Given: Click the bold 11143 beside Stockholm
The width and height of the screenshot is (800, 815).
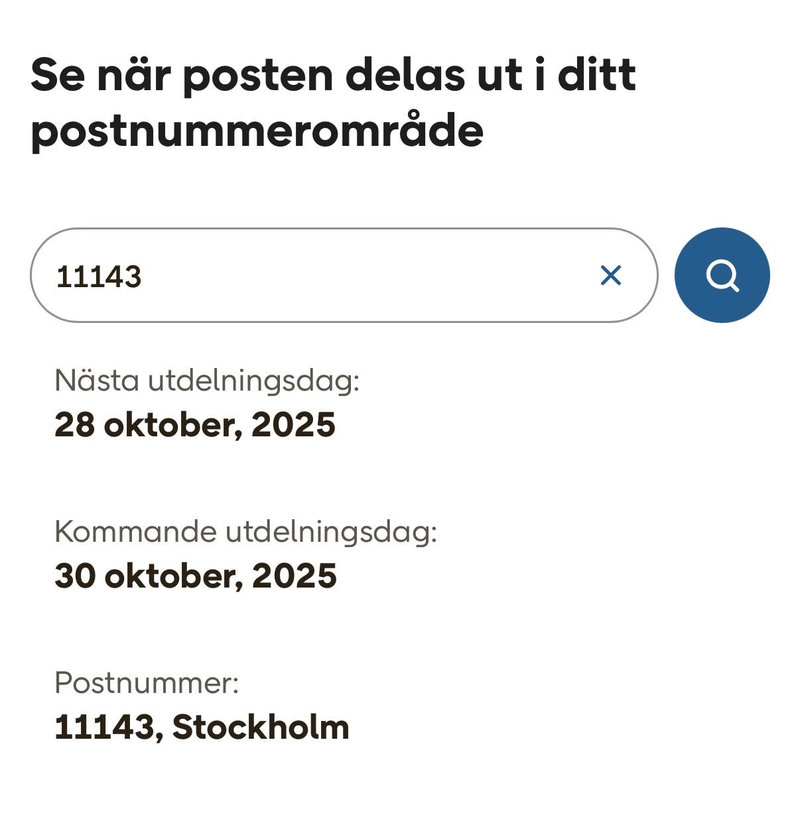Looking at the screenshot, I should click(x=106, y=727).
